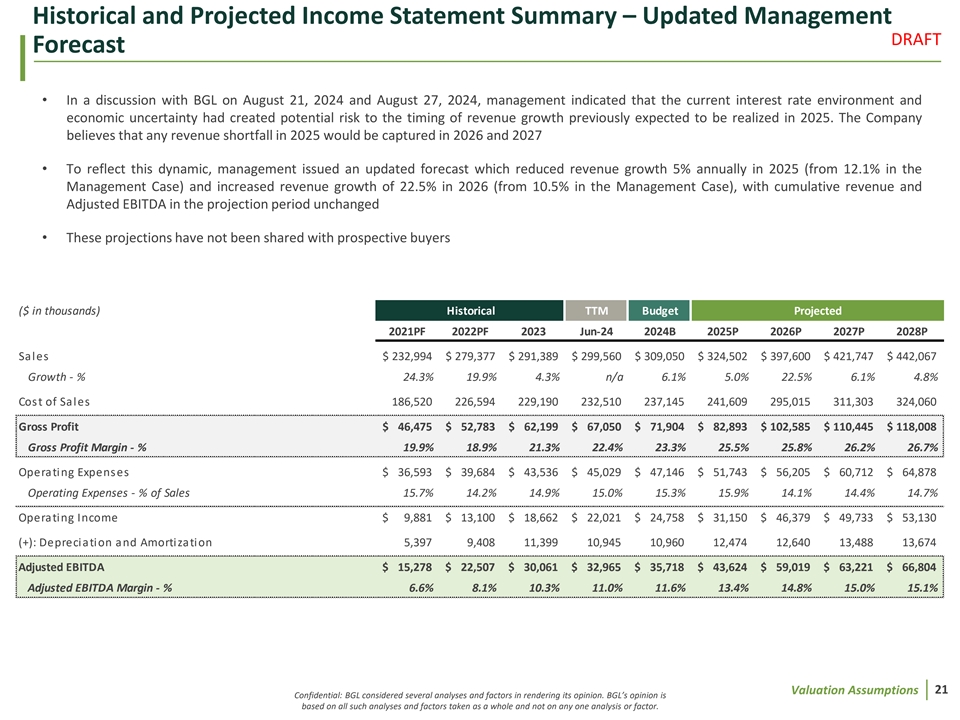Select the 2028P column heading
Screen dimensions: 960x720
click(x=912, y=331)
